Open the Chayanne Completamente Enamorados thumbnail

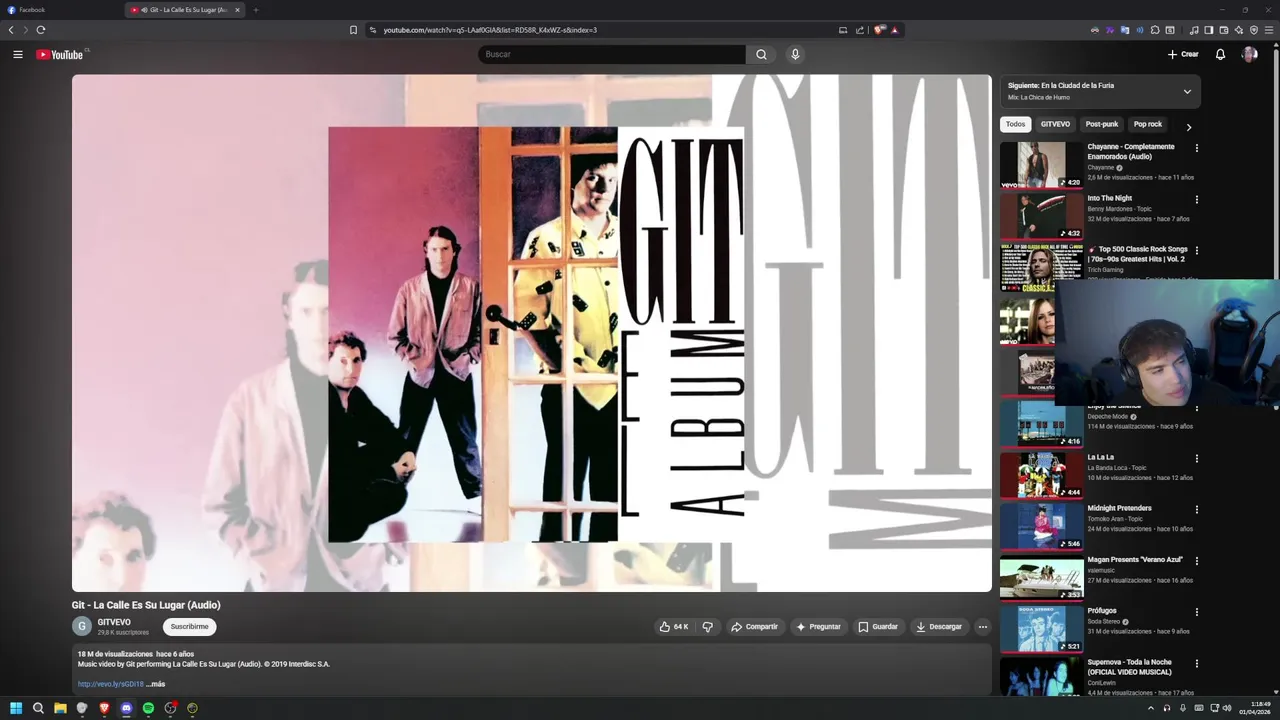[1041, 165]
